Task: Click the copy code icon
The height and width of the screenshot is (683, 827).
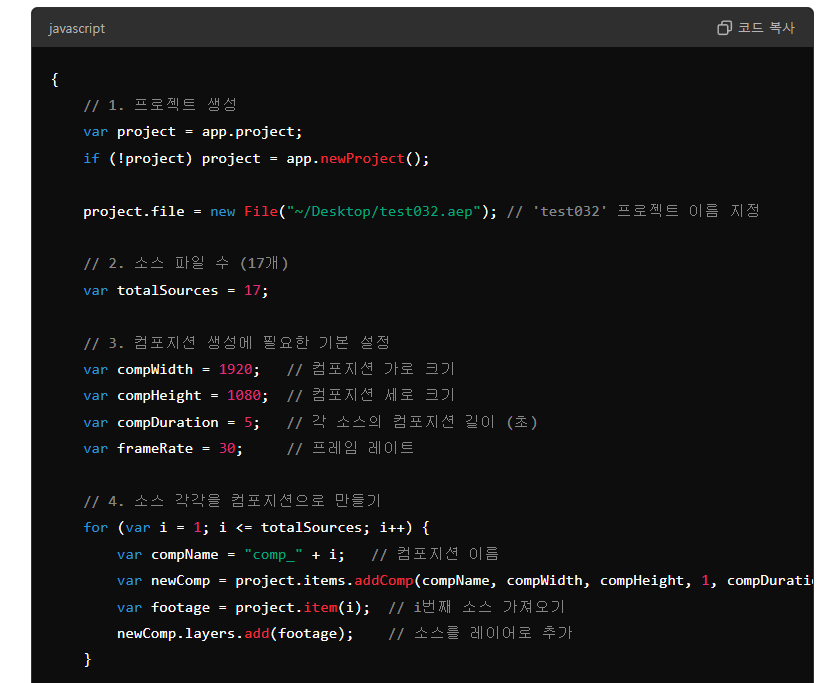Action: pyautogui.click(x=724, y=28)
